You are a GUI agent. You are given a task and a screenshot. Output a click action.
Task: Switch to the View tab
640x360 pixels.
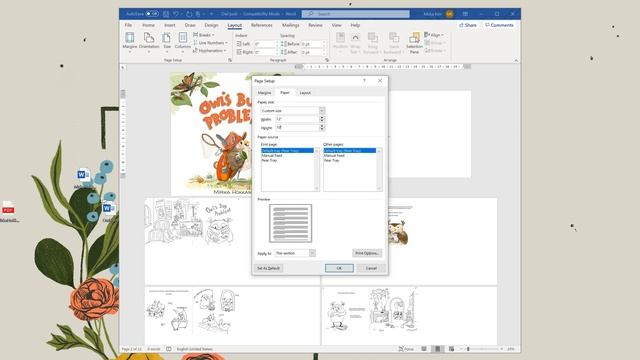[x=336, y=25]
